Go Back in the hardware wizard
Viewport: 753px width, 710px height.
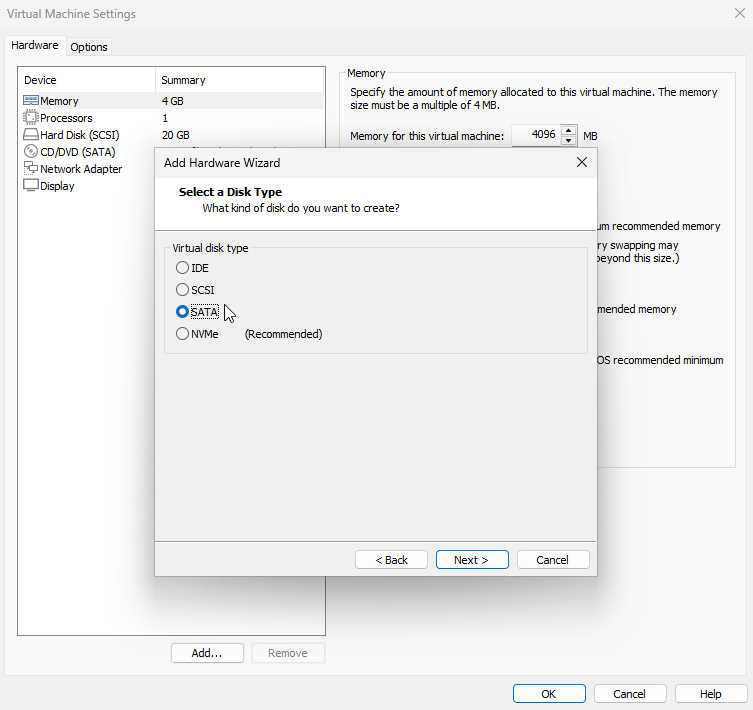[391, 560]
